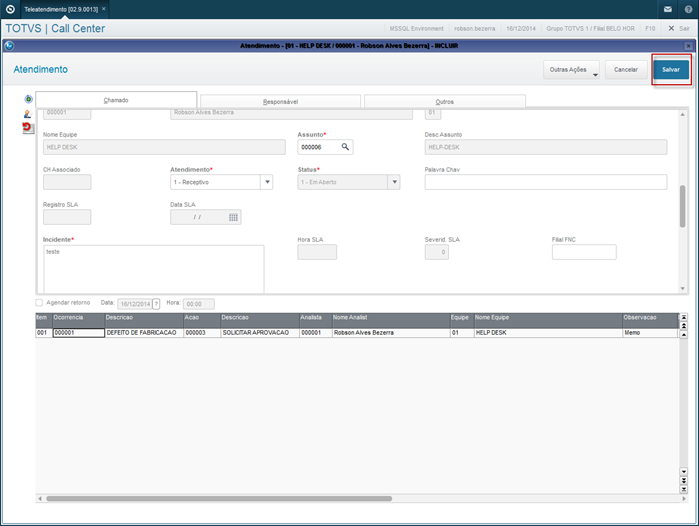The image size is (699, 526).
Task: Click the green circular icon beside the Chamado tab
Action: click(29, 99)
